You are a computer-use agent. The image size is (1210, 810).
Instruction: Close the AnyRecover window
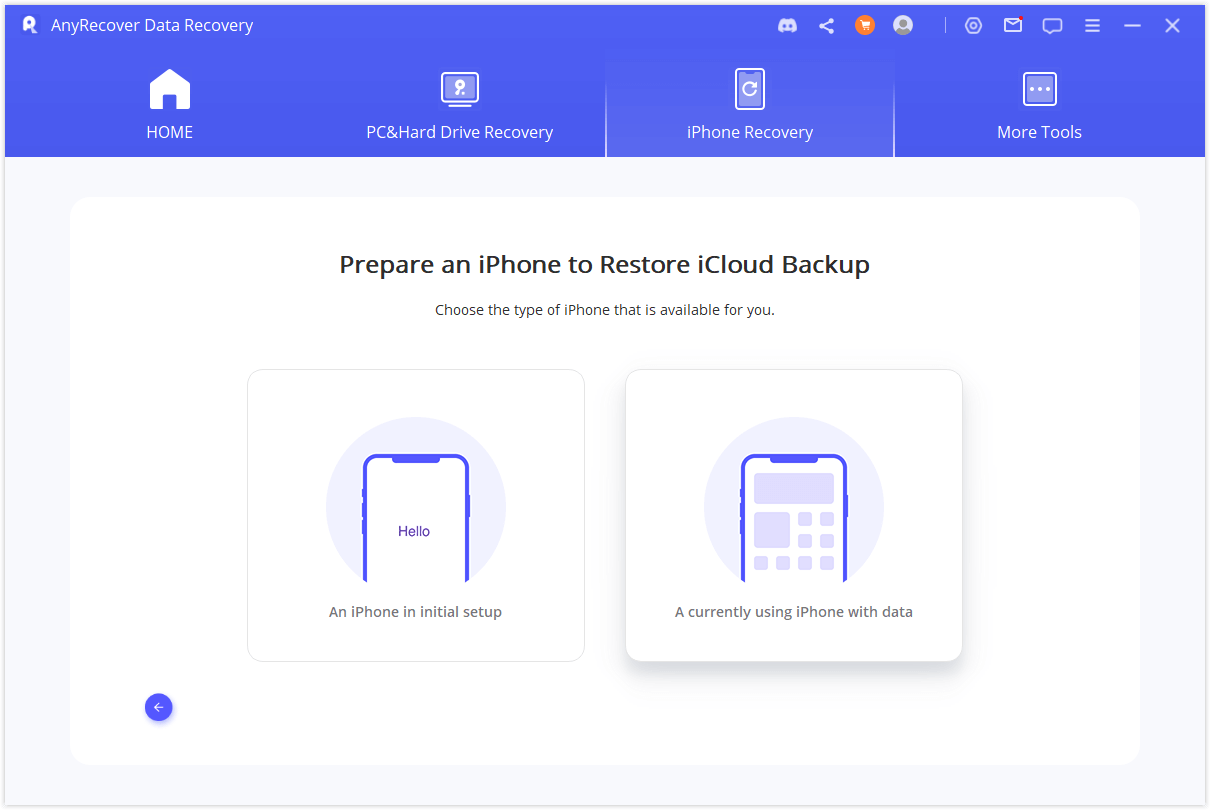point(1172,26)
